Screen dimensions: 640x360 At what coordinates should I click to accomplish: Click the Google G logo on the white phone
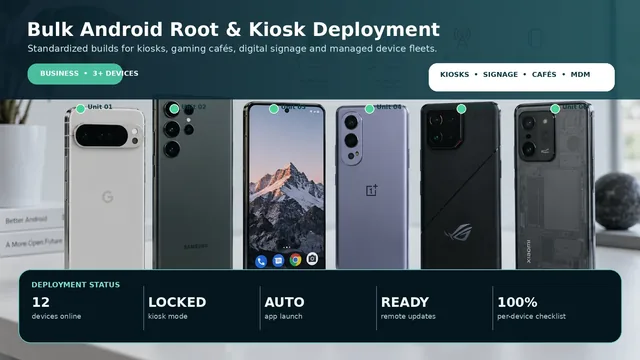pos(108,197)
